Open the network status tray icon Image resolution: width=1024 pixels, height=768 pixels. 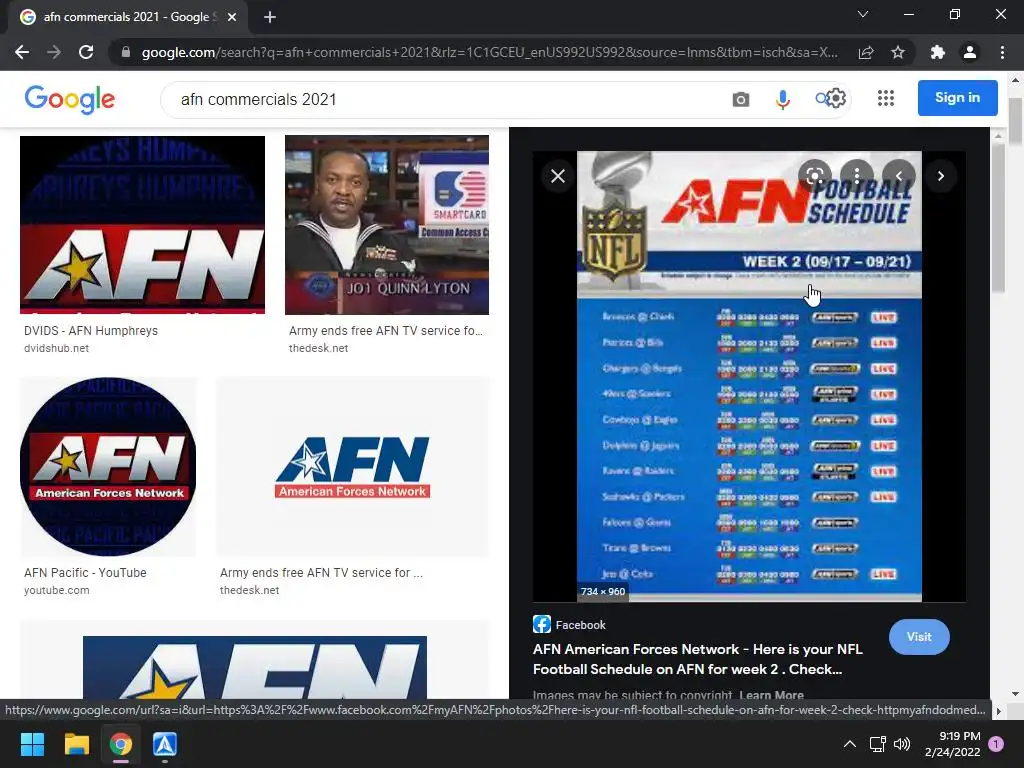coord(878,744)
